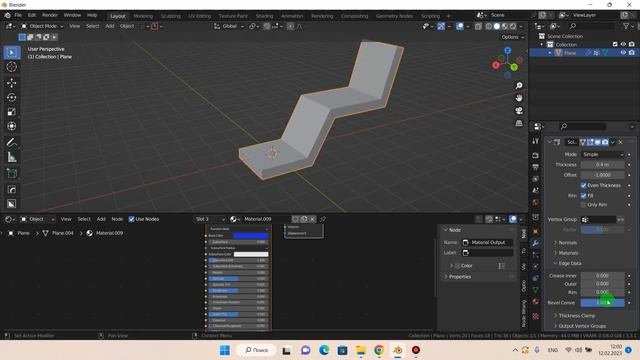
Task: Open the Render menu
Action: [50, 15]
